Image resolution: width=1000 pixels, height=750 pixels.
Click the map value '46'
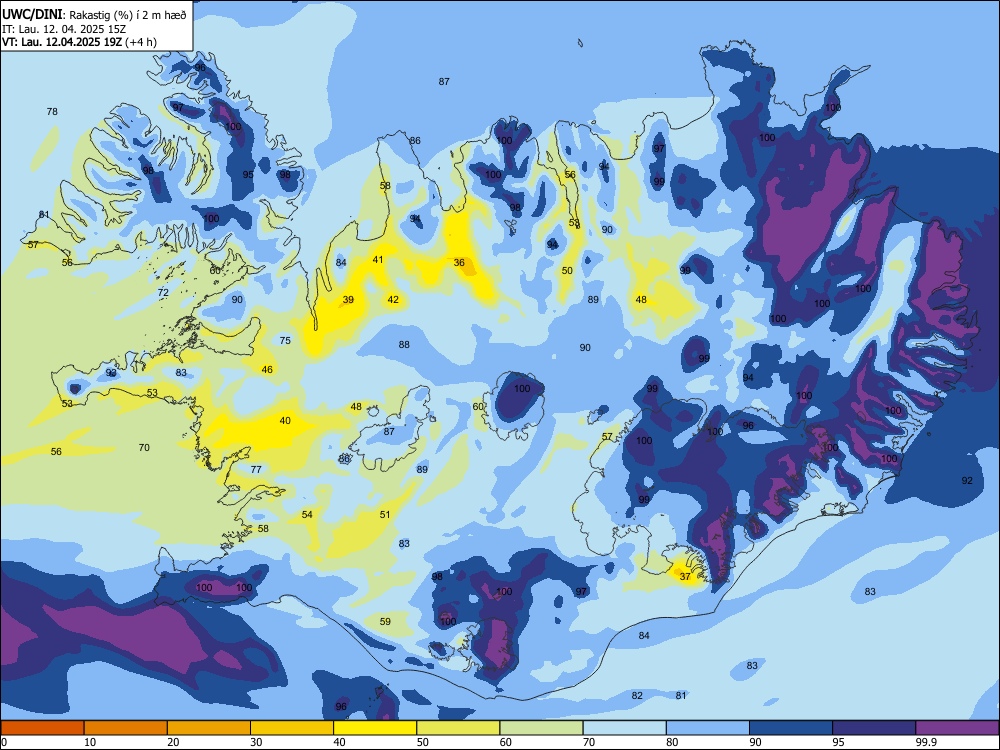267,369
